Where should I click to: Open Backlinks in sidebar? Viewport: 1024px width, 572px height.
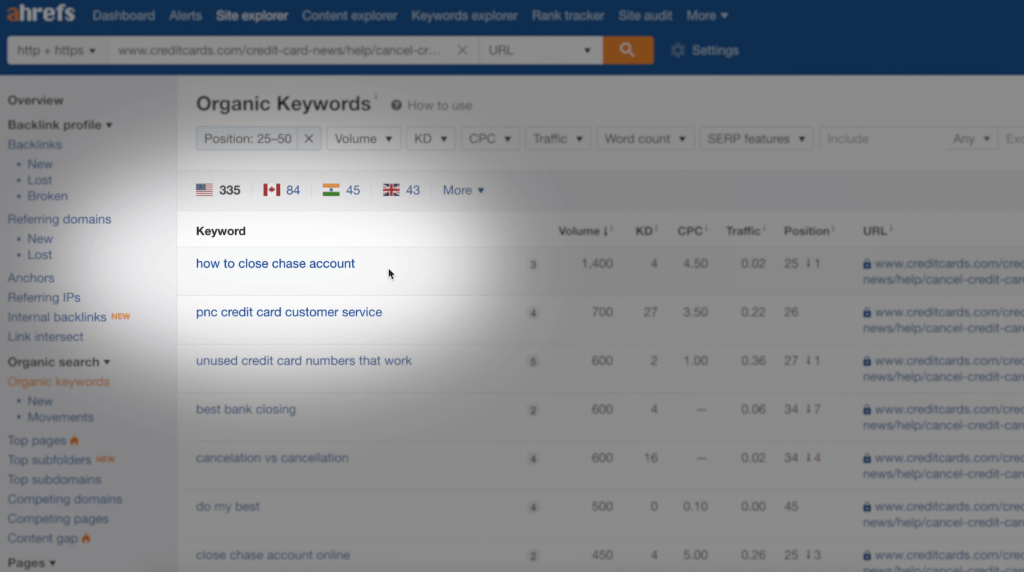(35, 144)
